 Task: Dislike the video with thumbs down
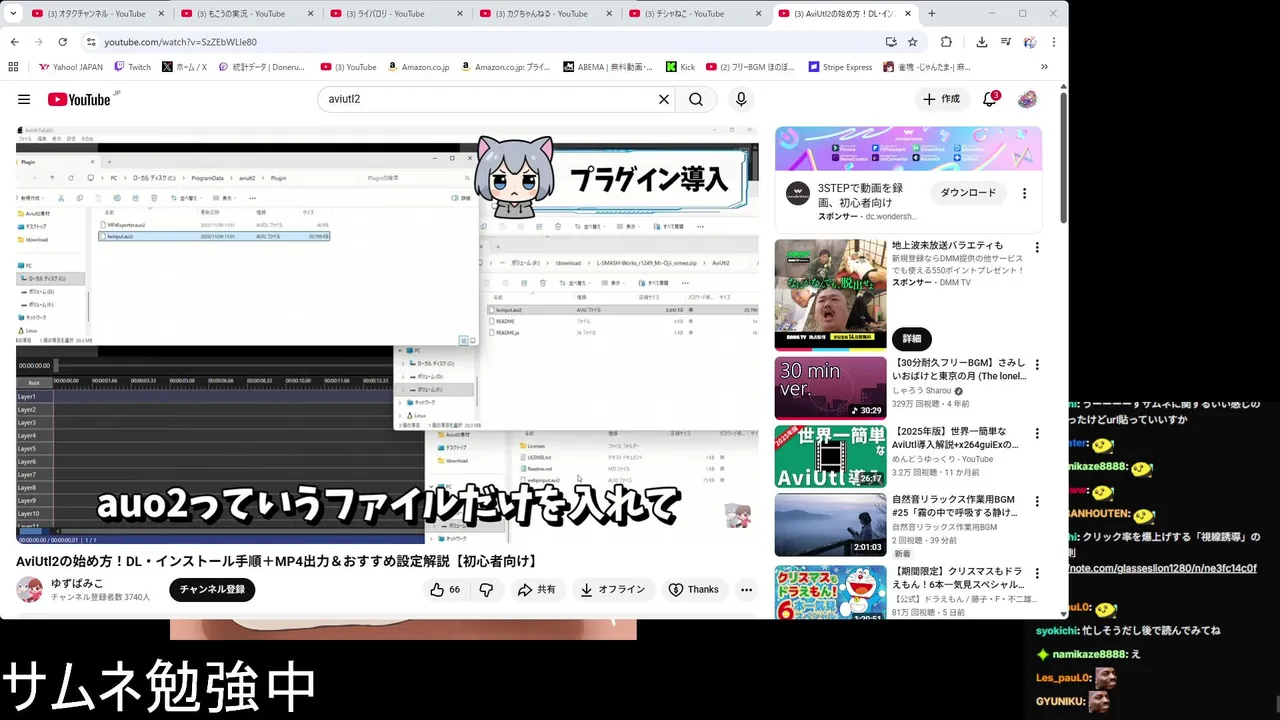pyautogui.click(x=486, y=590)
